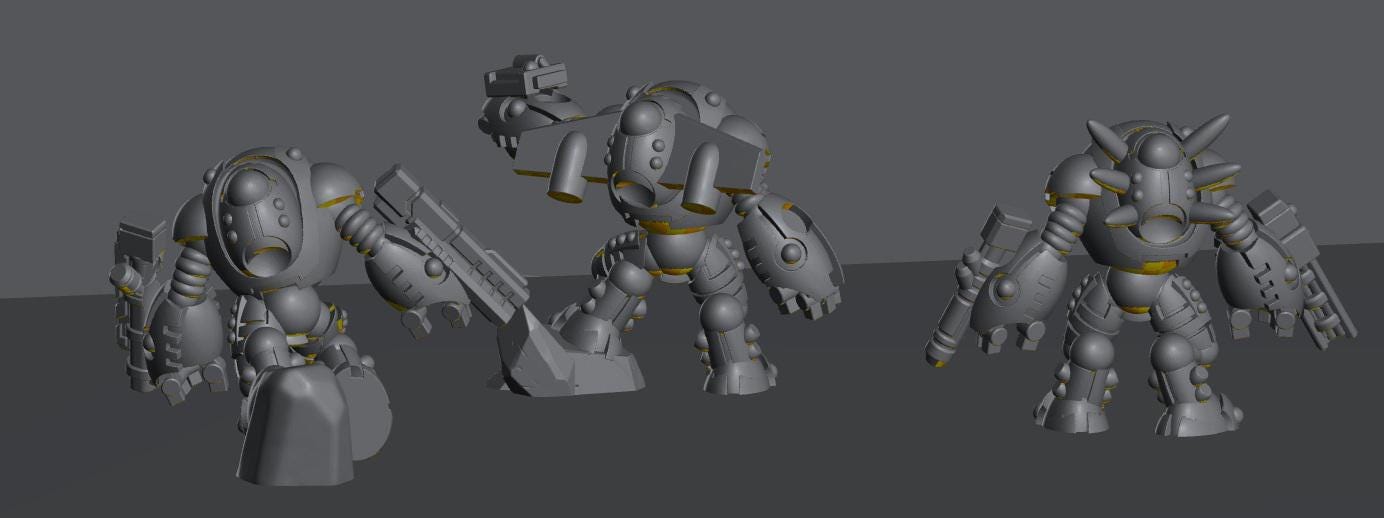Click the rounded rock before left robot
The image size is (1384, 518).
pos(295,425)
